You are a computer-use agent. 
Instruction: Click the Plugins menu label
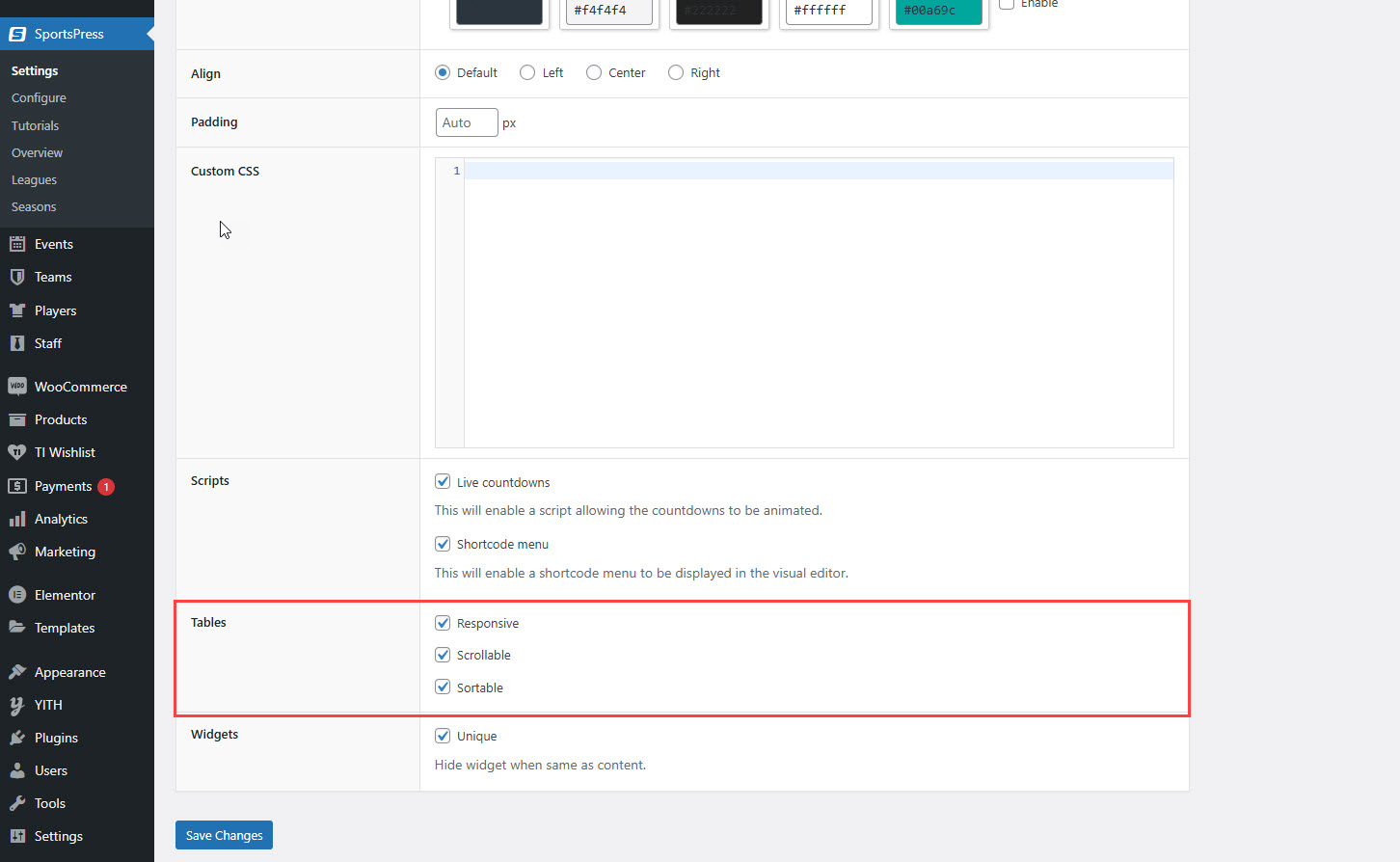(56, 738)
